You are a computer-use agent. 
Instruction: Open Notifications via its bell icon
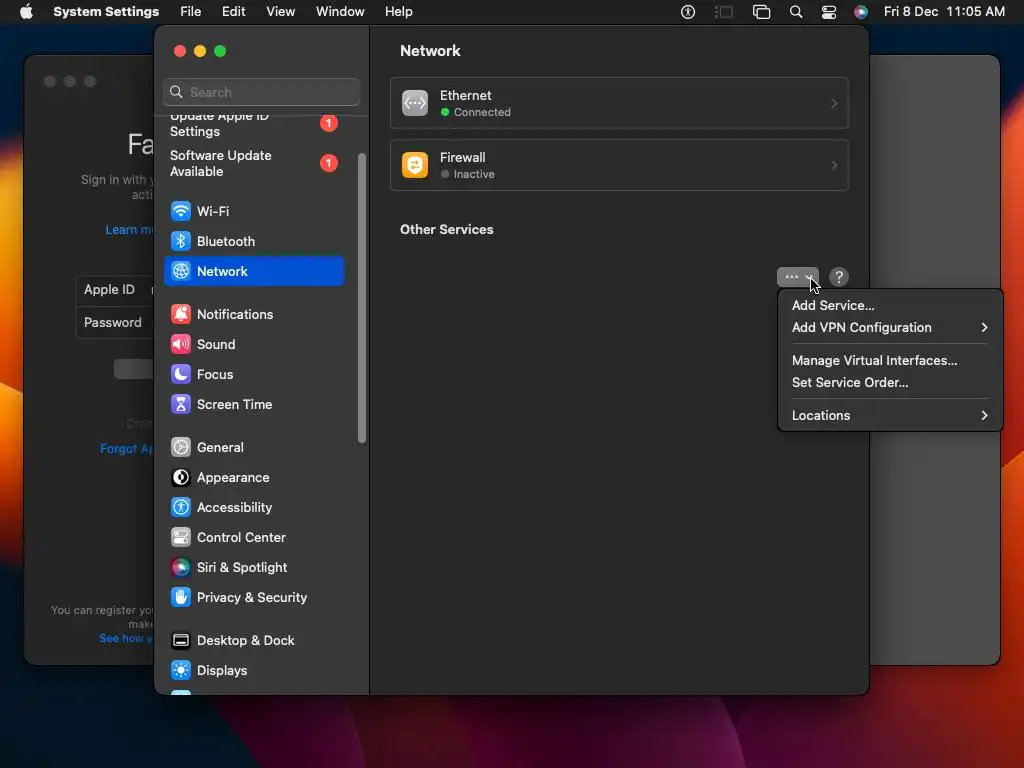point(181,314)
